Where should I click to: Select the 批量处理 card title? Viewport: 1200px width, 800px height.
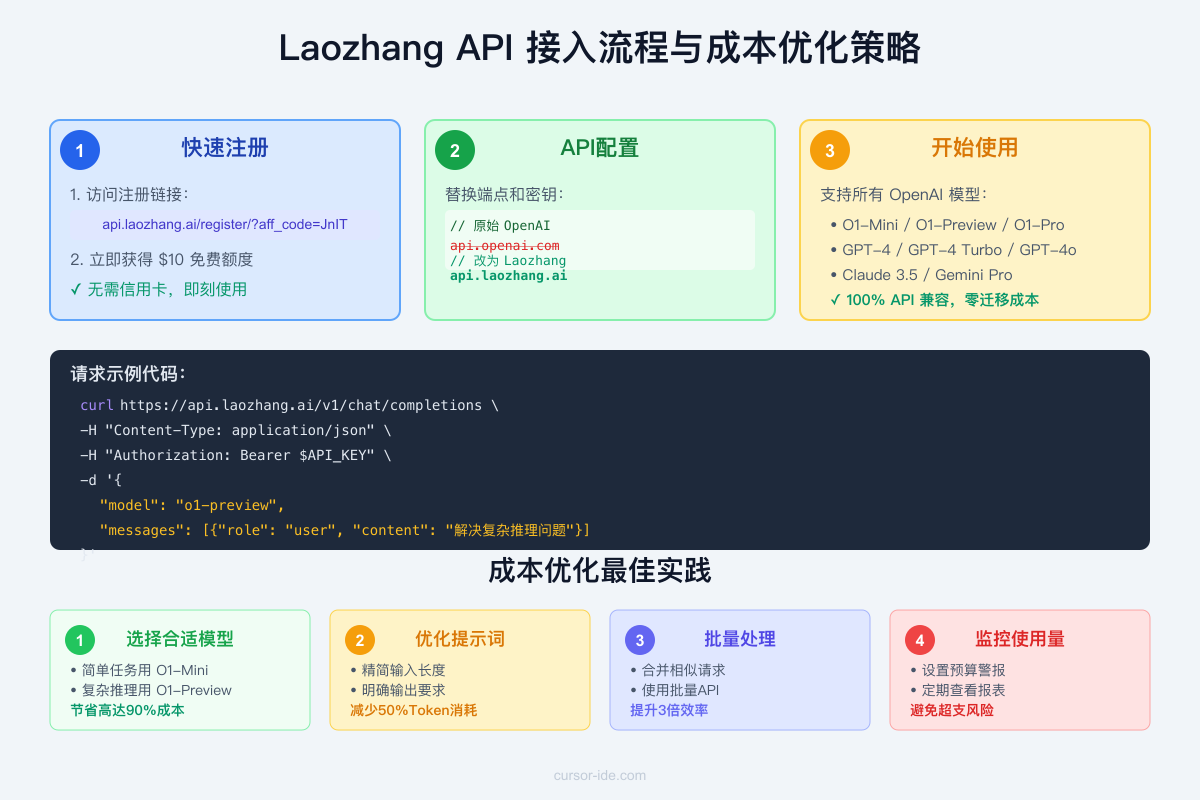point(740,639)
